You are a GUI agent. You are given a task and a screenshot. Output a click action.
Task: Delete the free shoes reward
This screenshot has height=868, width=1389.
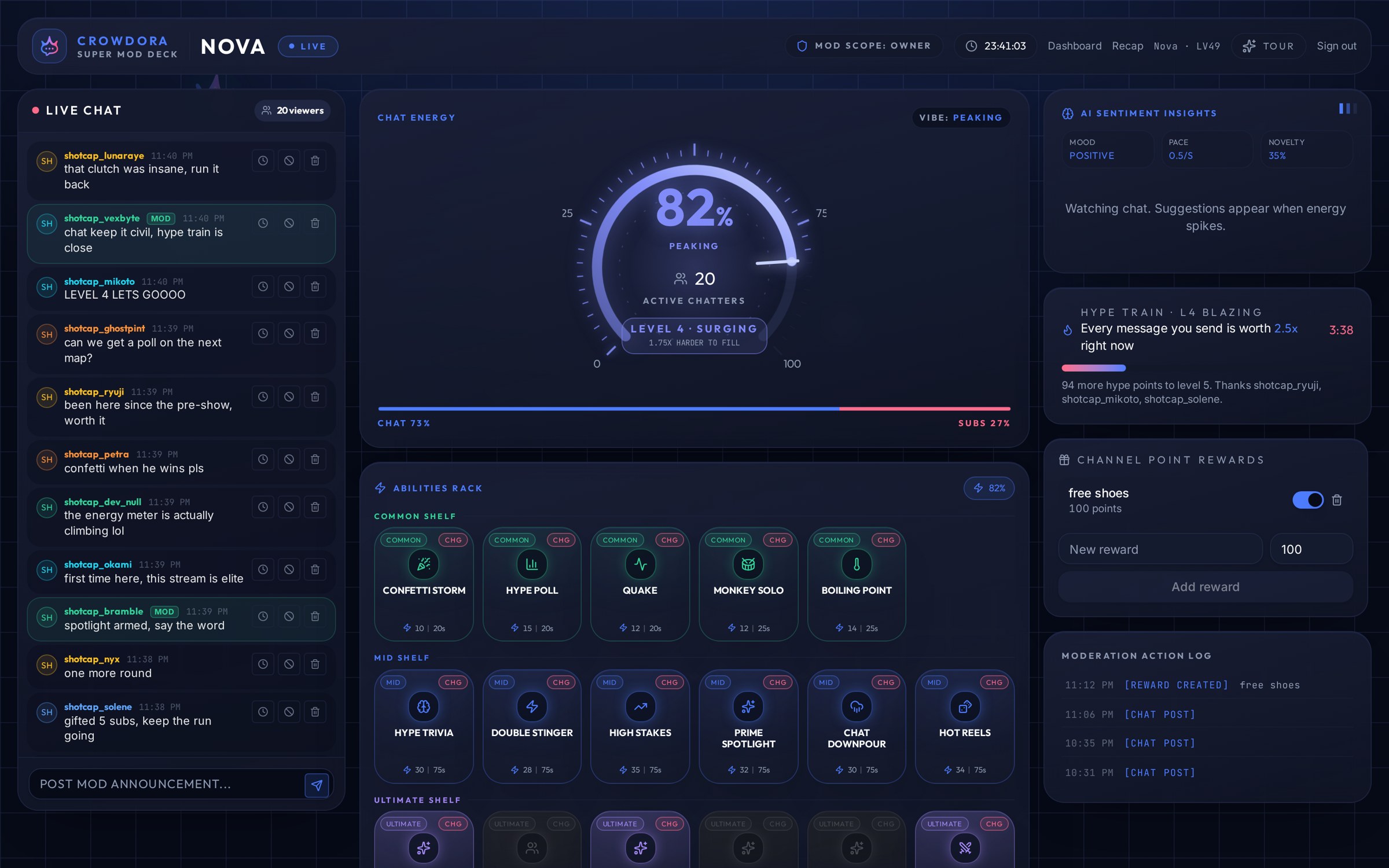1337,500
